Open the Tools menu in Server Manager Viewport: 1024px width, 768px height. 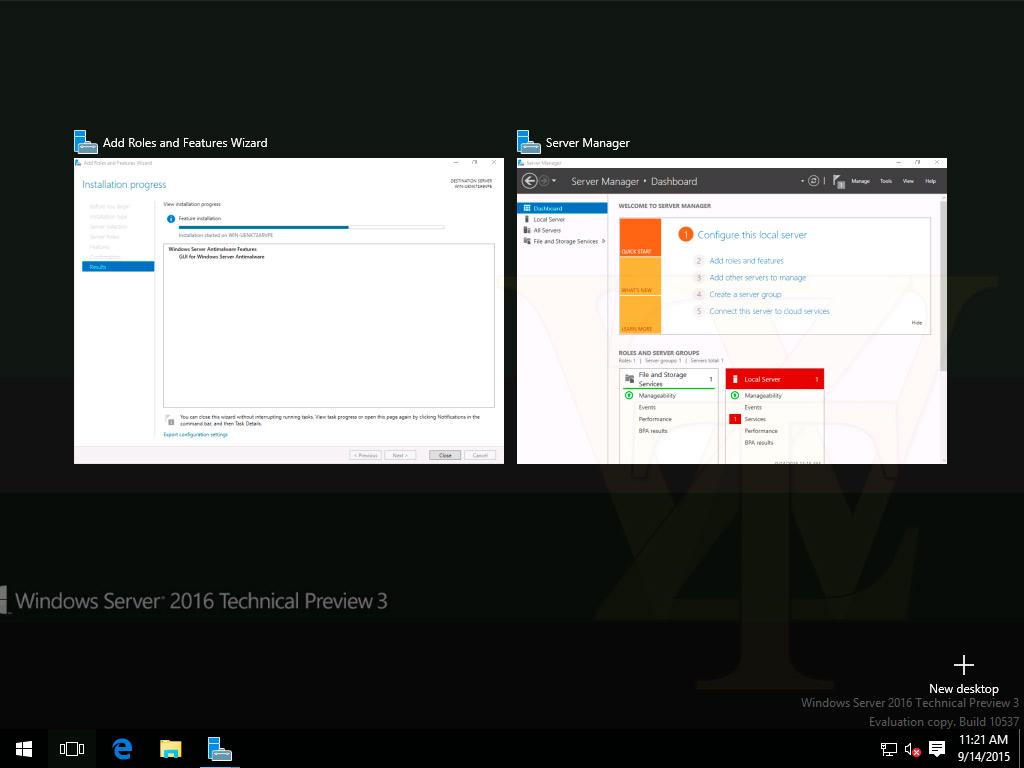coord(885,181)
